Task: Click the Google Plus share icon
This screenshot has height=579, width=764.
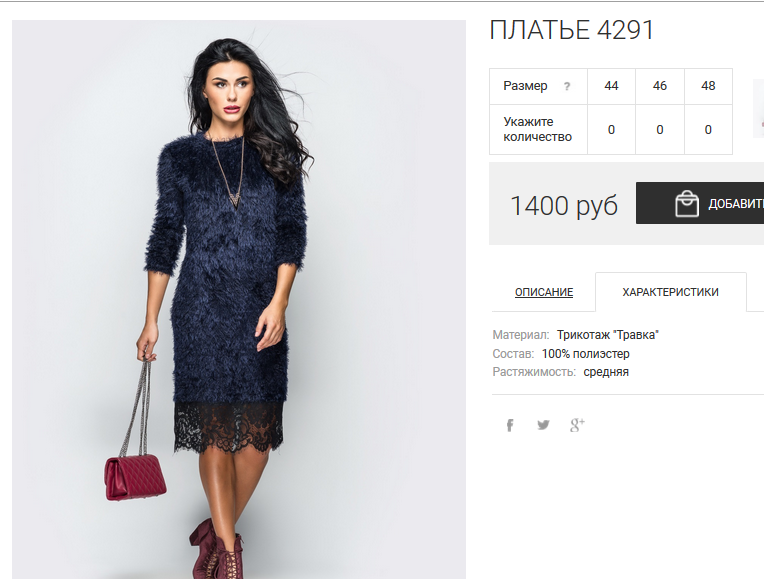Action: (577, 425)
